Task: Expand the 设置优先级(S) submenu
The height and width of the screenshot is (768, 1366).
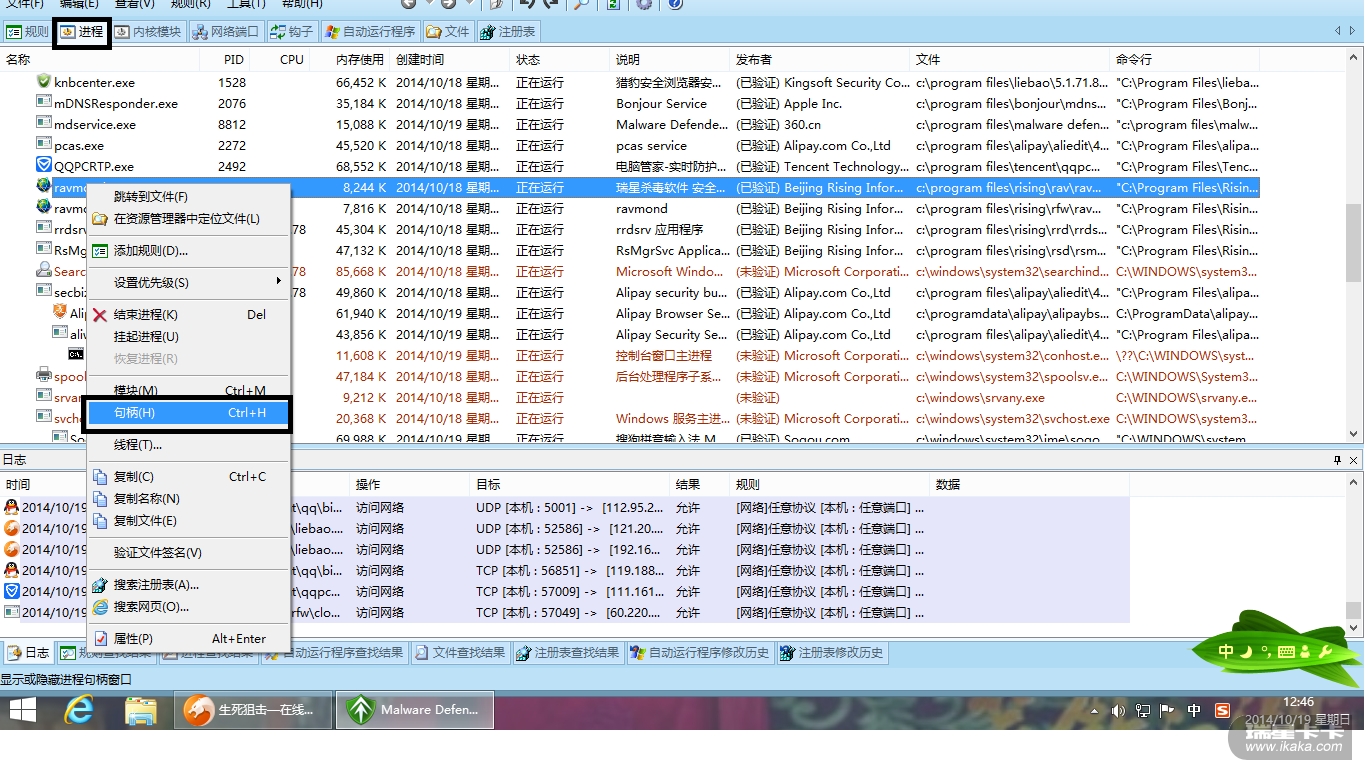Action: click(x=188, y=283)
